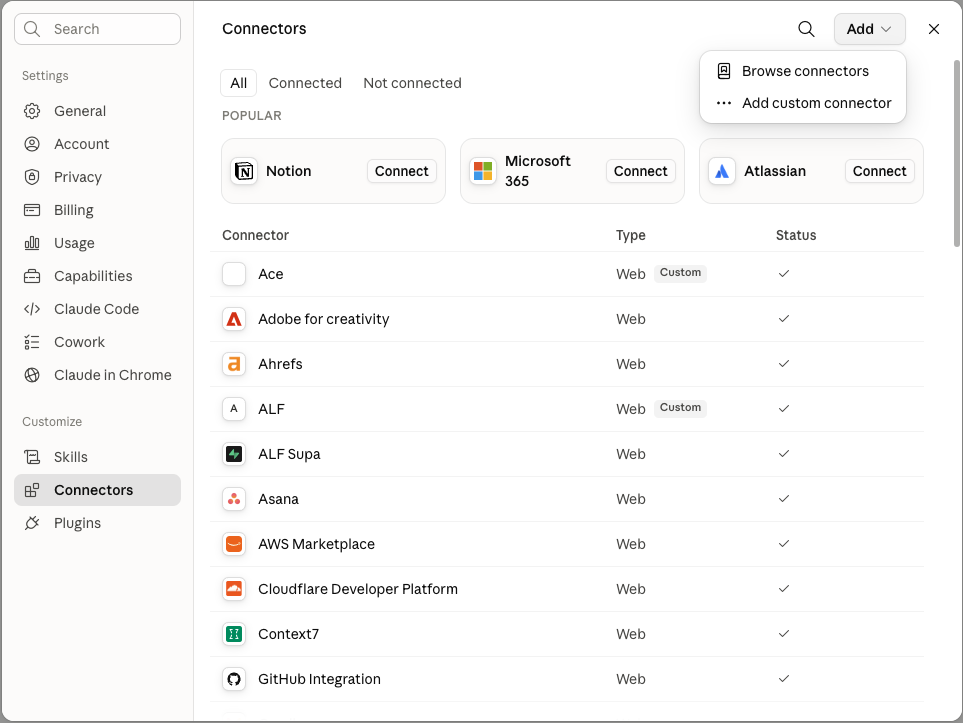Open Billing settings label
Image resolution: width=963 pixels, height=723 pixels.
[74, 210]
